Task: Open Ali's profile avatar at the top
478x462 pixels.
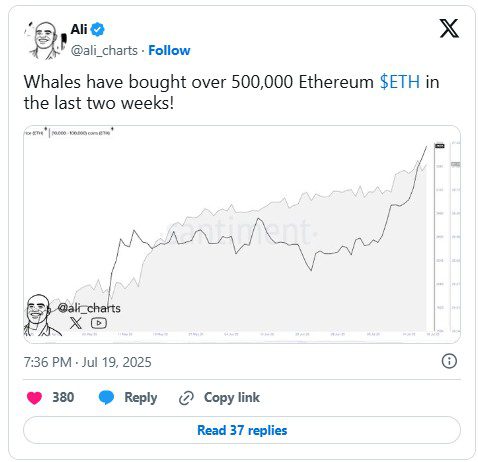Action: pyautogui.click(x=45, y=40)
